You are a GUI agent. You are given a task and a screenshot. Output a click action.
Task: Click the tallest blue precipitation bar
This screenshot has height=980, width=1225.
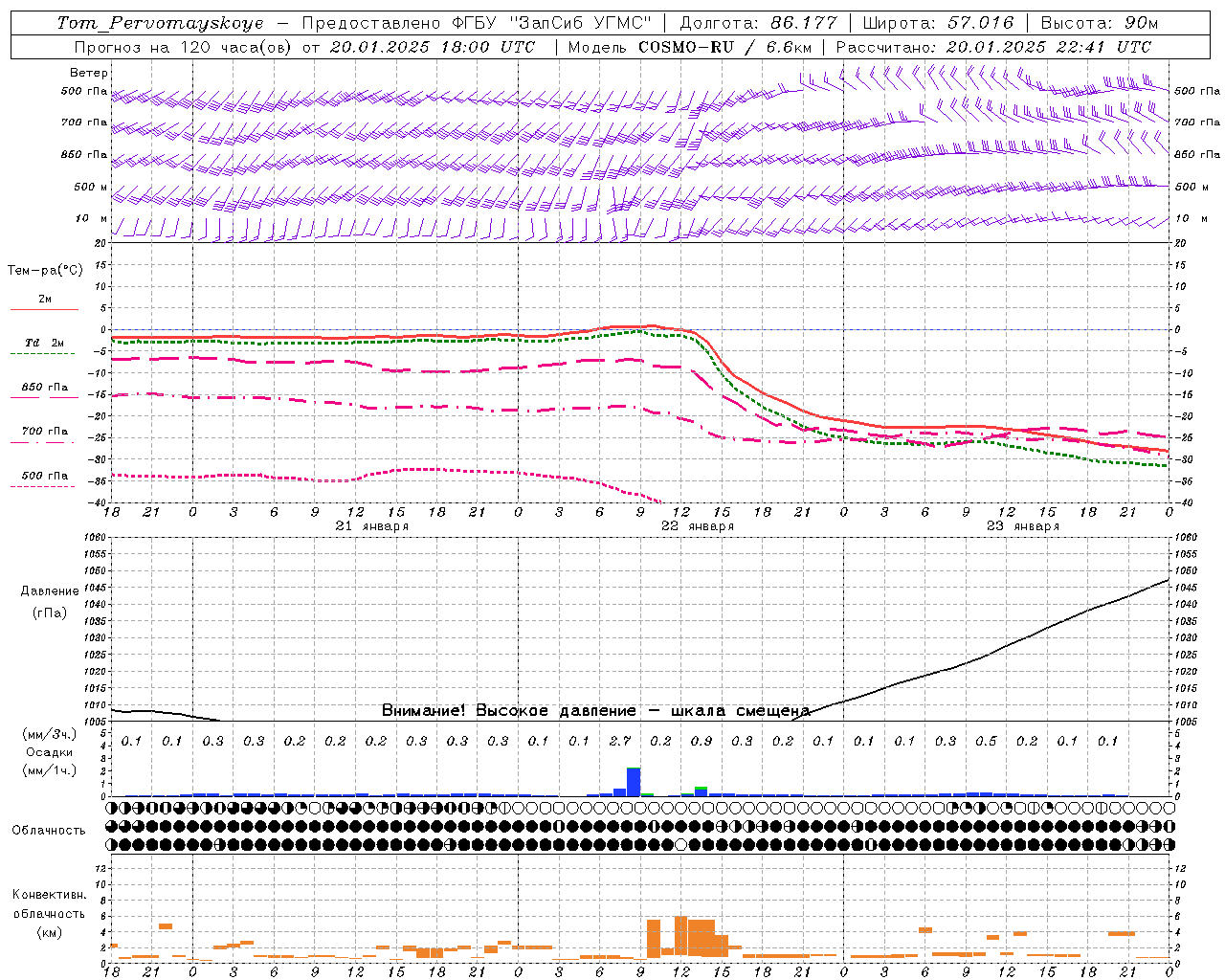pos(634,782)
